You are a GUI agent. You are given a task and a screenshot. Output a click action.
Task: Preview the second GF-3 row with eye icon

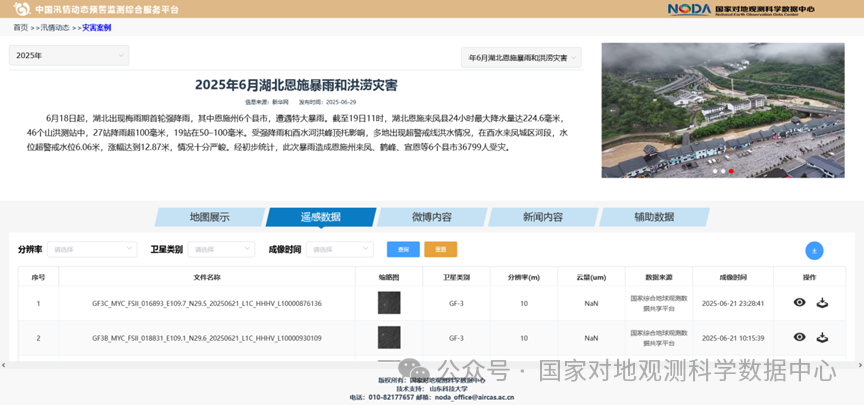799,338
